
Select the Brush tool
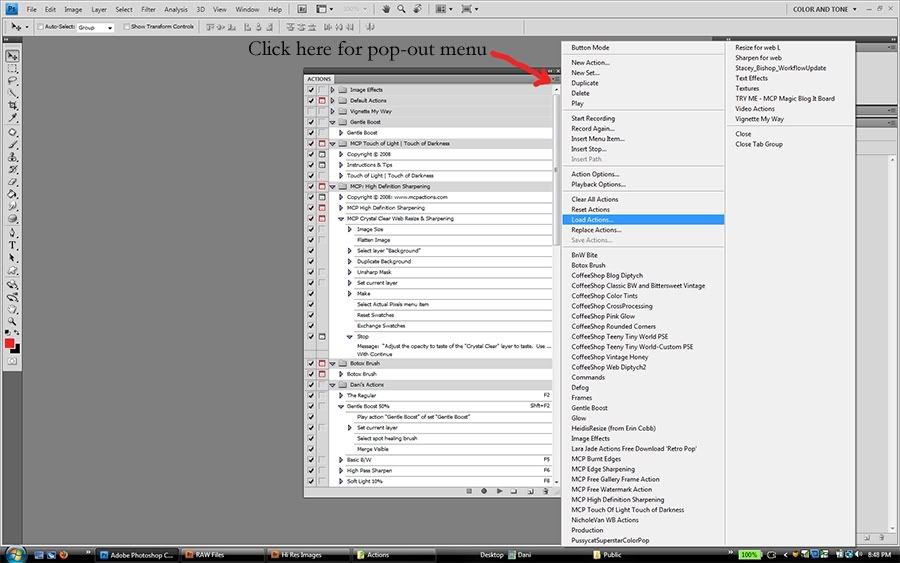click(12, 145)
